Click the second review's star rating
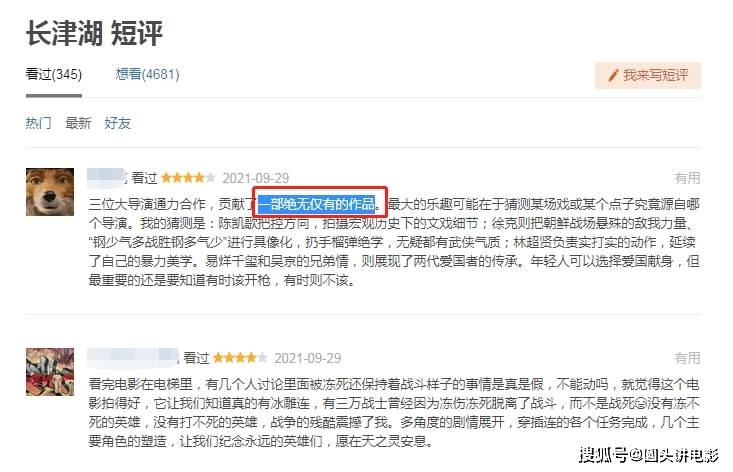733x472 pixels. [240, 358]
